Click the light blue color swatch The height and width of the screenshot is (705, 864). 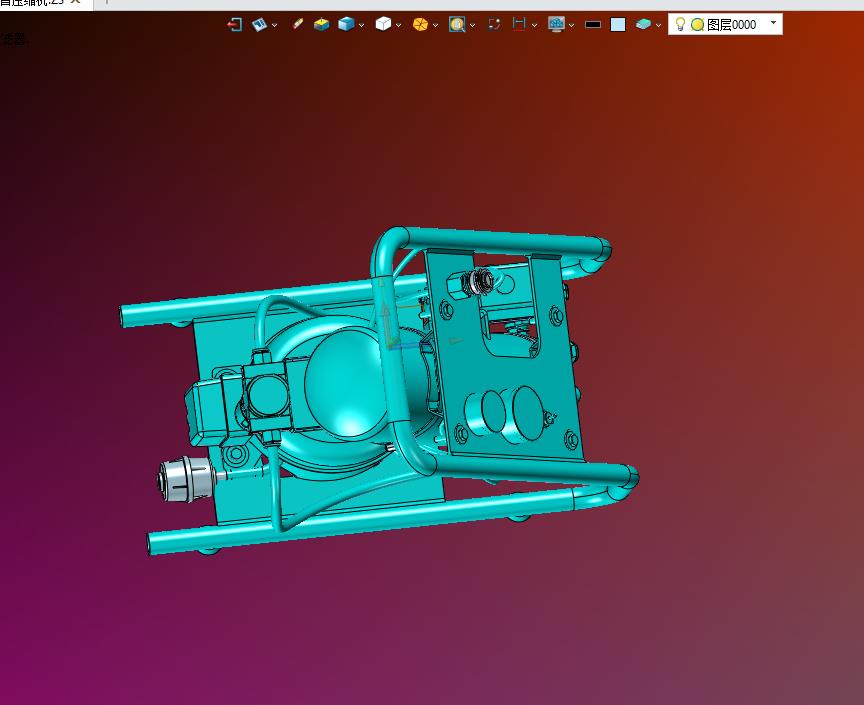point(618,25)
